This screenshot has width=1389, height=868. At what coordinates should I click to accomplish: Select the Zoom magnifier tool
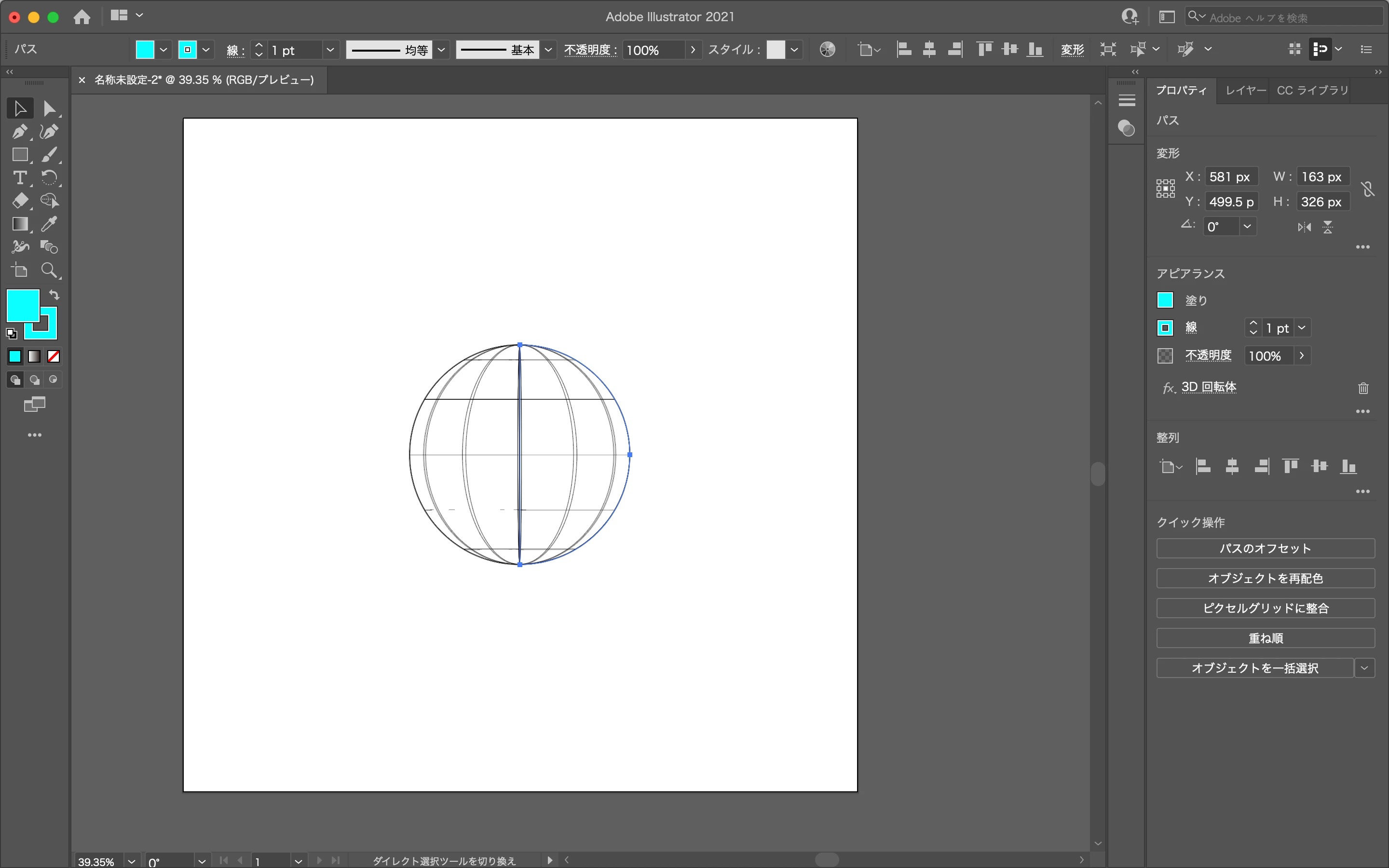tap(49, 271)
